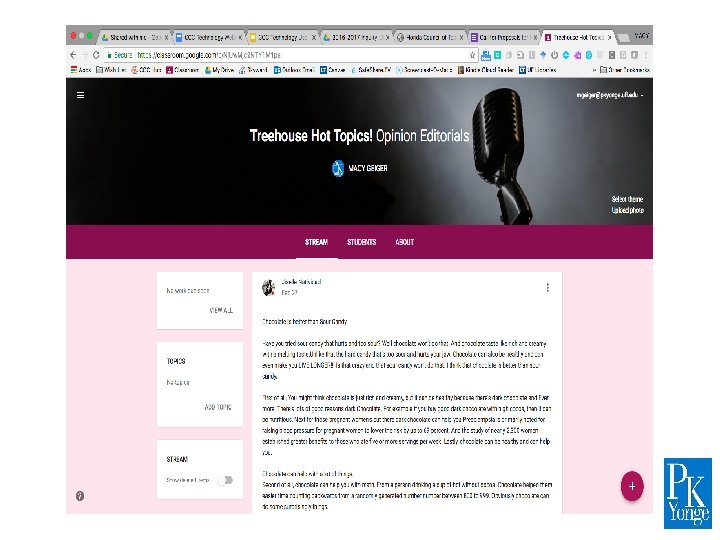Switch to the 2016-2017 Inquiry browser tab
Screen dimensions: 720x540
(356, 37)
